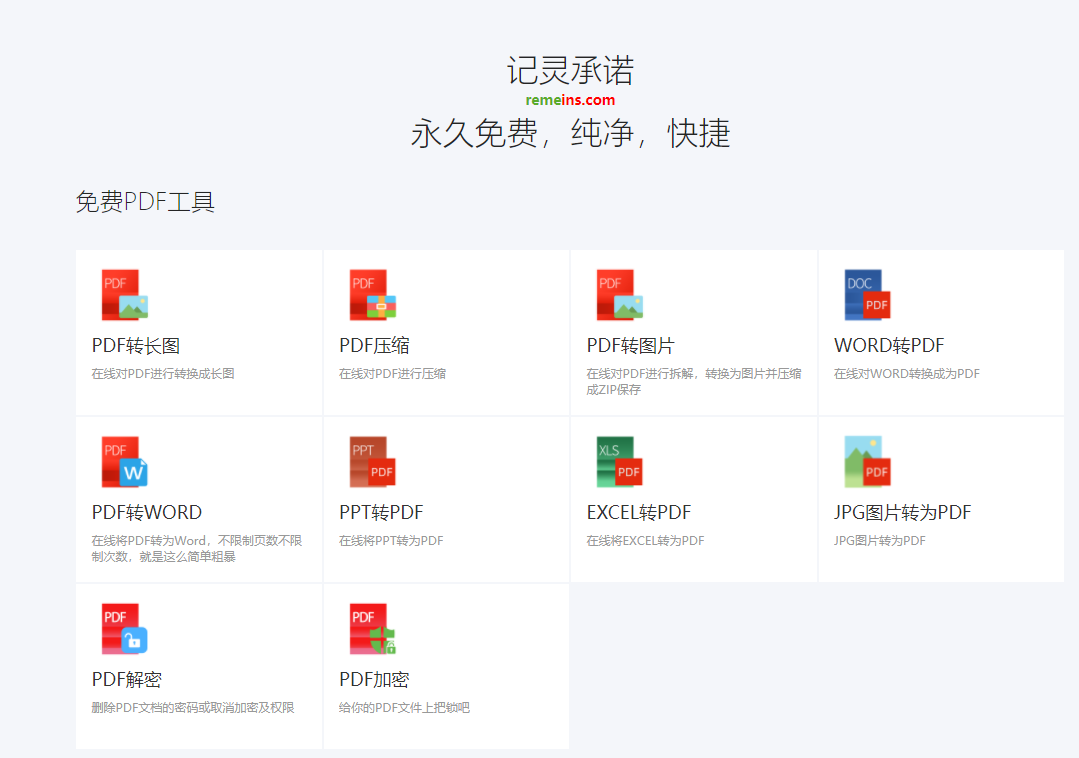Open the PDF转长图 title link
Image resolution: width=1079 pixels, height=758 pixels.
[136, 346]
